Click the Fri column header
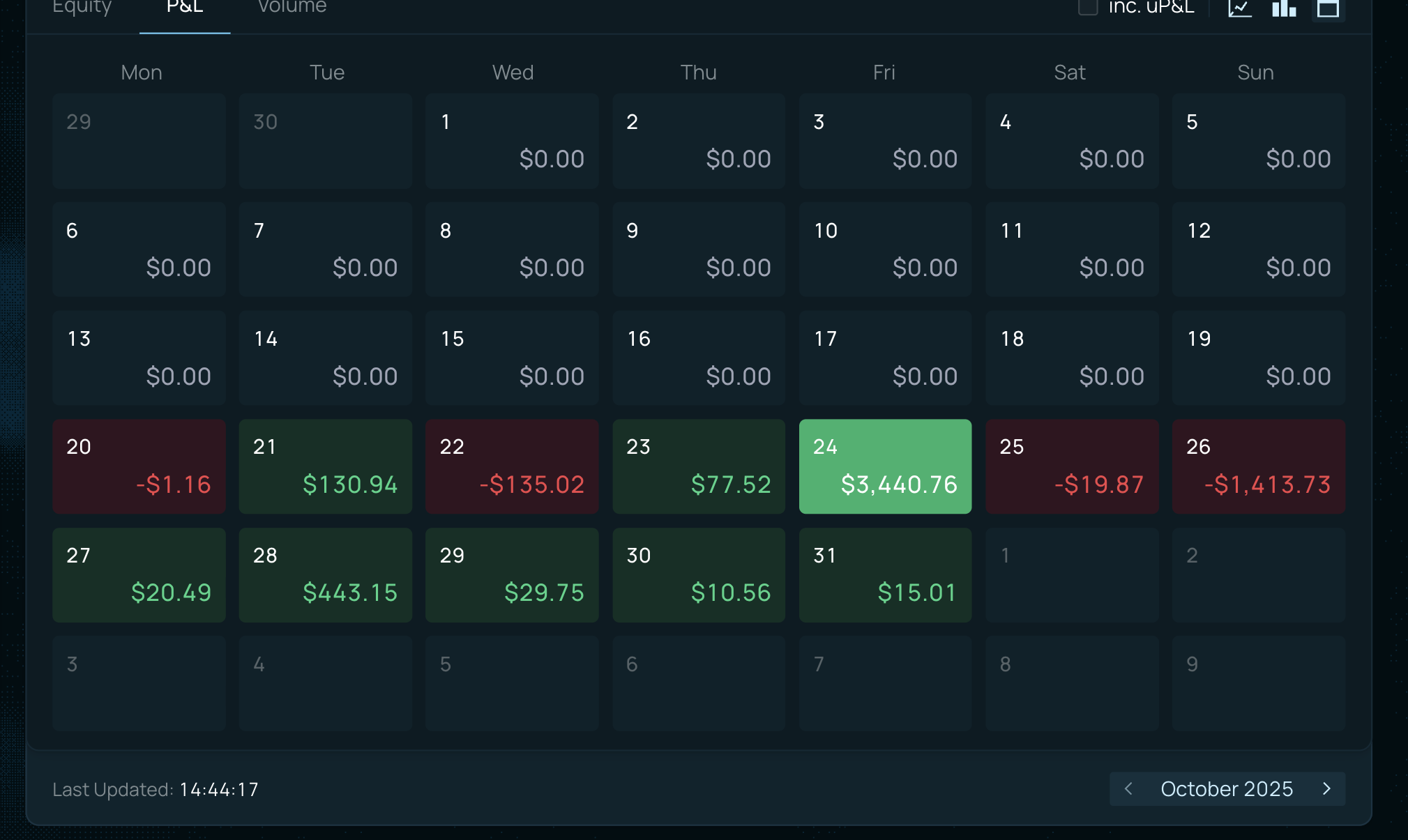The width and height of the screenshot is (1408, 840). tap(884, 72)
